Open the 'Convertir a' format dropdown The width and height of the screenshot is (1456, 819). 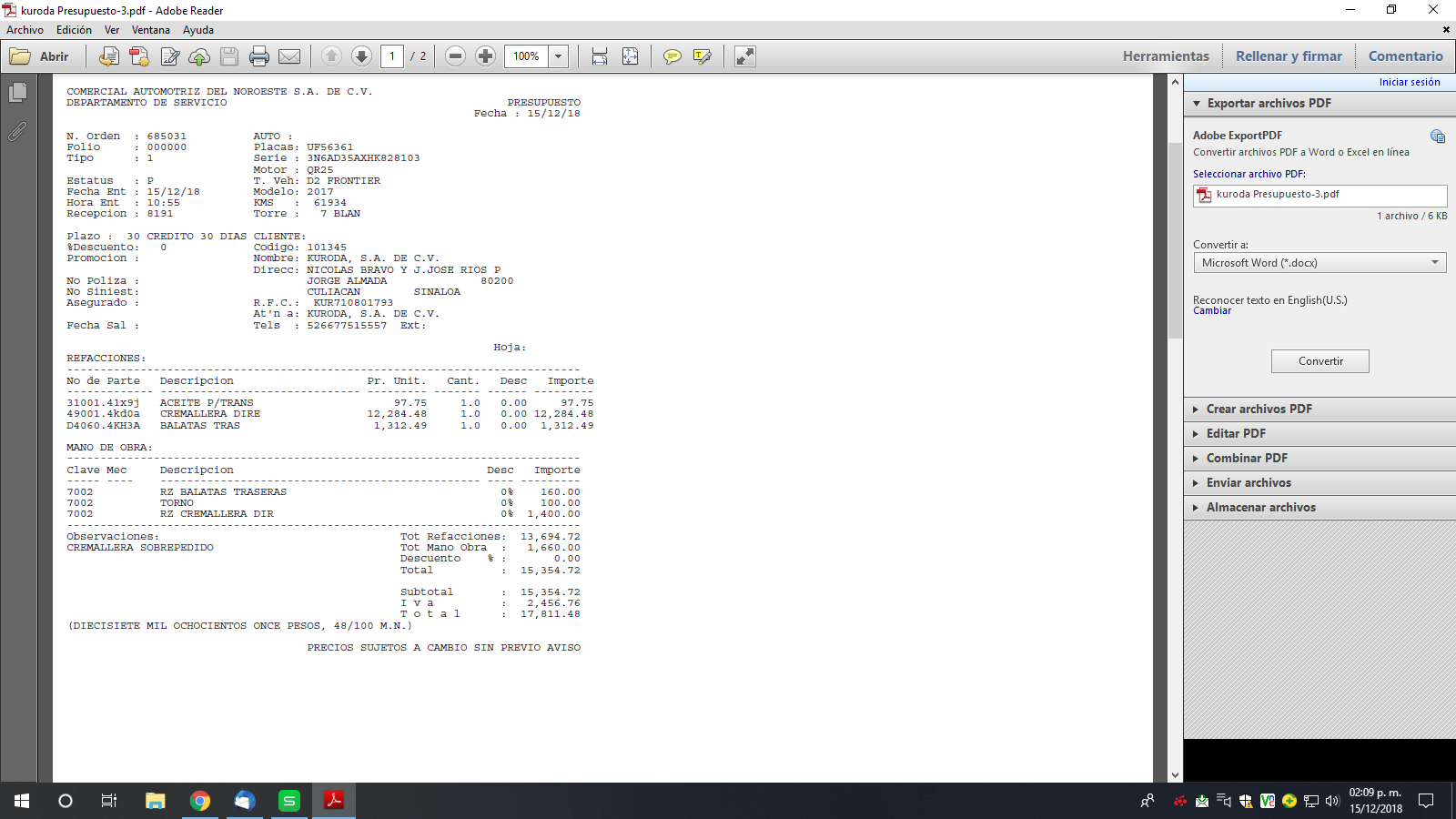pyautogui.click(x=1319, y=263)
